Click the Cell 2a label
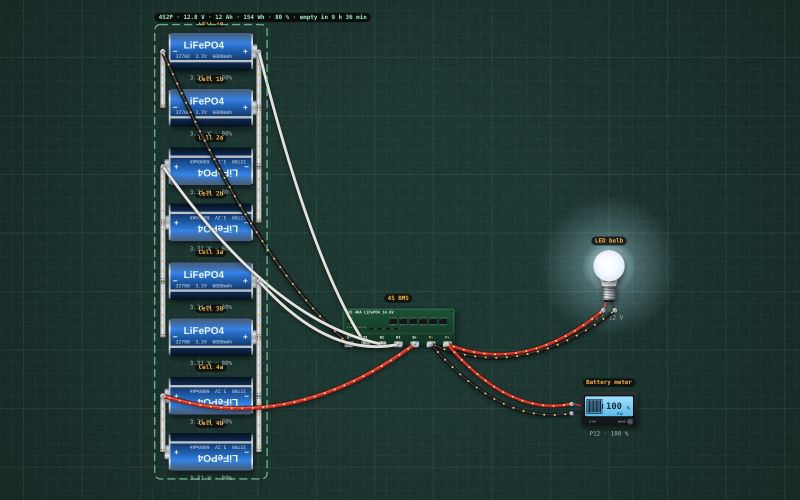The width and height of the screenshot is (800, 500). click(x=211, y=138)
